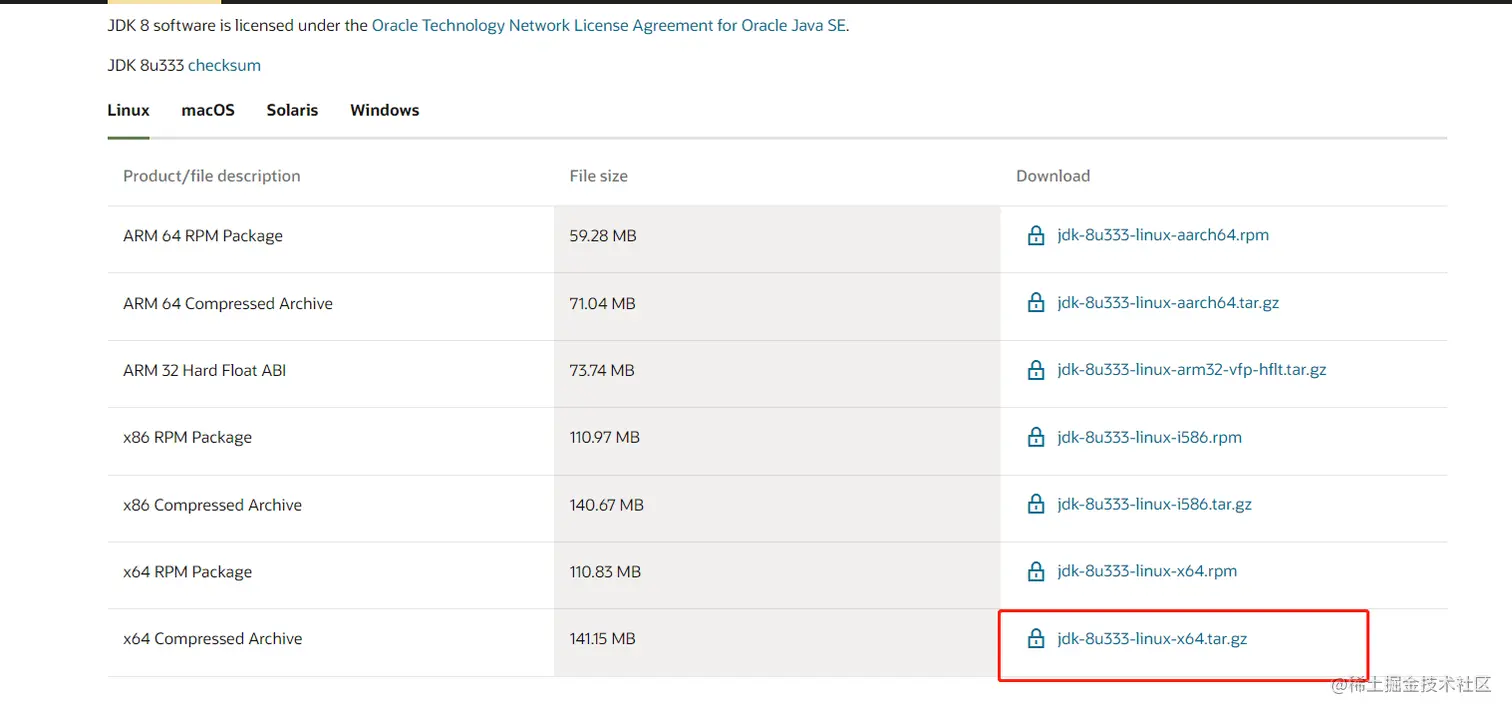Screen dimensions: 1512x715
Task: Download jdk-8u333-linux-x64.rpm
Action: (x=1147, y=572)
